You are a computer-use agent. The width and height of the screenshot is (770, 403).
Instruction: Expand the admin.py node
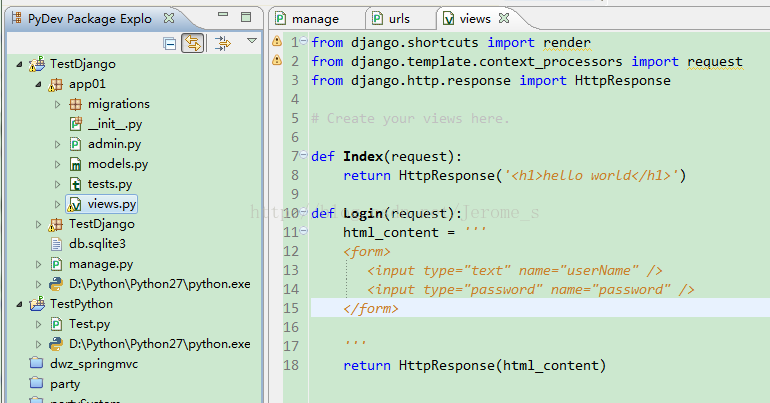pyautogui.click(x=57, y=144)
